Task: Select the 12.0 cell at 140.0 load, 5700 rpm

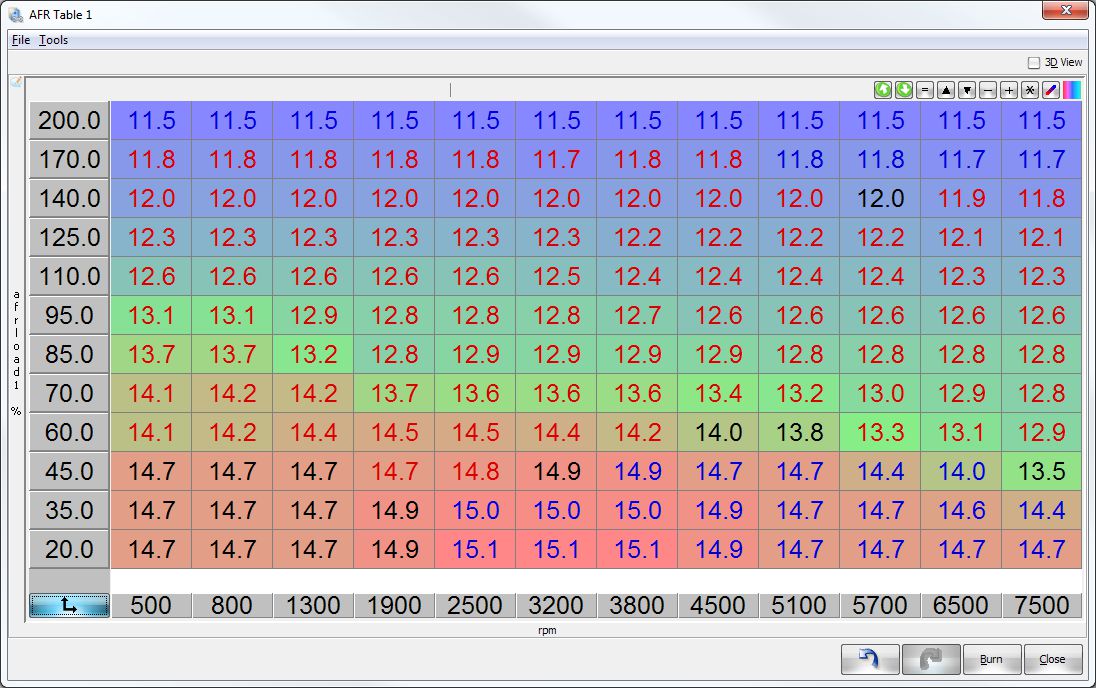Action: tap(880, 198)
